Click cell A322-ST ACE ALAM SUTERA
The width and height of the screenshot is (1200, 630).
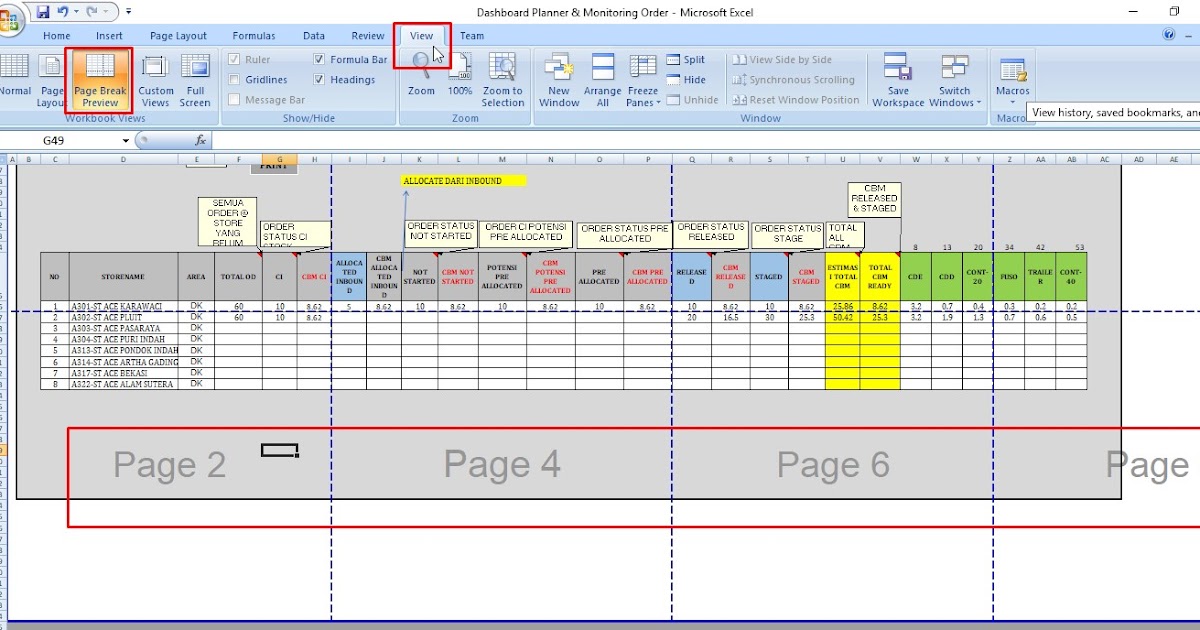click(x=124, y=384)
